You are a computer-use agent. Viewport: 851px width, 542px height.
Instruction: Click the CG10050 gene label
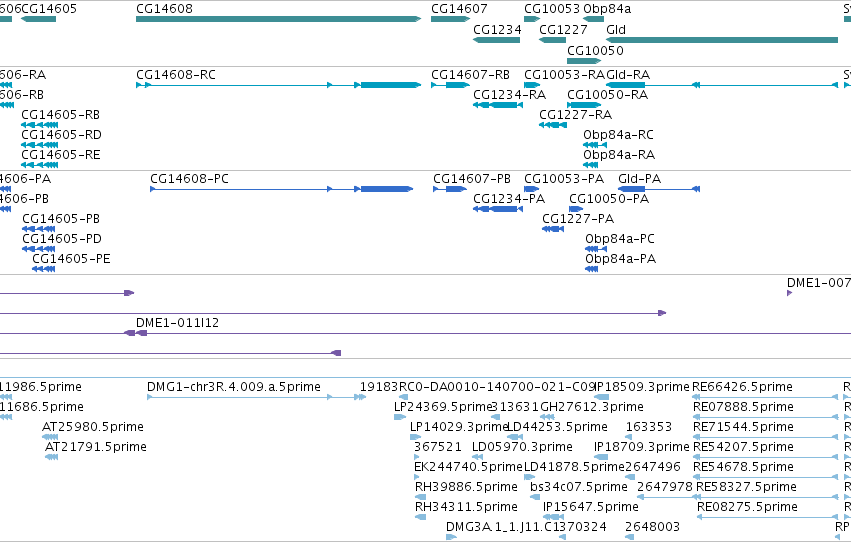tap(595, 50)
